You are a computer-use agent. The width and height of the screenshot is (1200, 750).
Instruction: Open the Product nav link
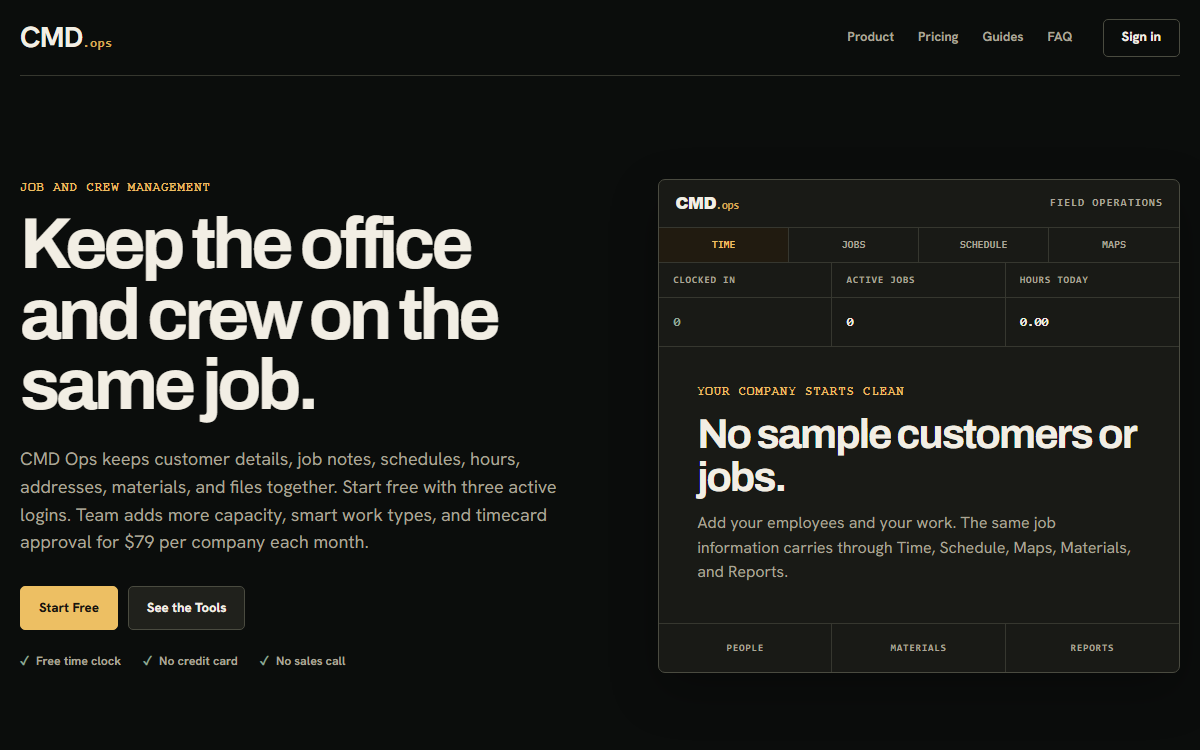tap(870, 37)
